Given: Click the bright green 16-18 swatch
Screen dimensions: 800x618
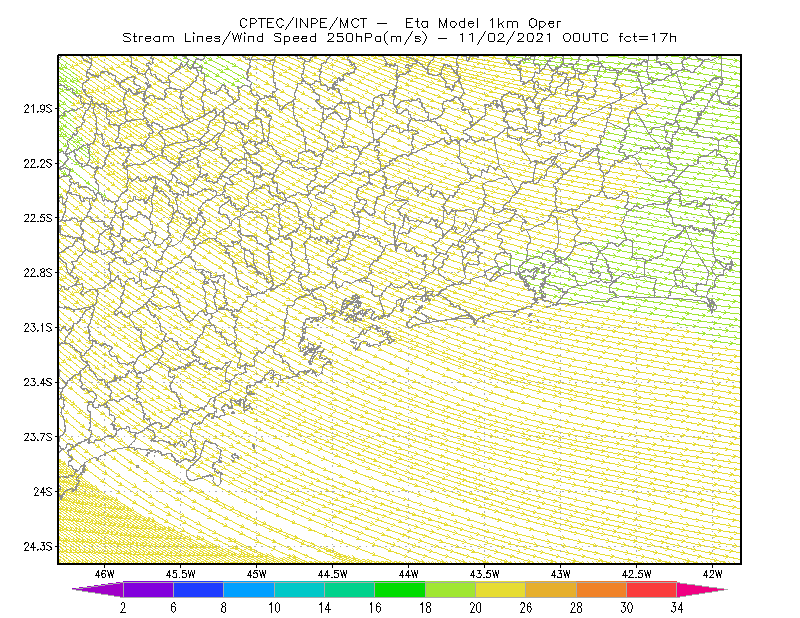Looking at the screenshot, I should [400, 589].
